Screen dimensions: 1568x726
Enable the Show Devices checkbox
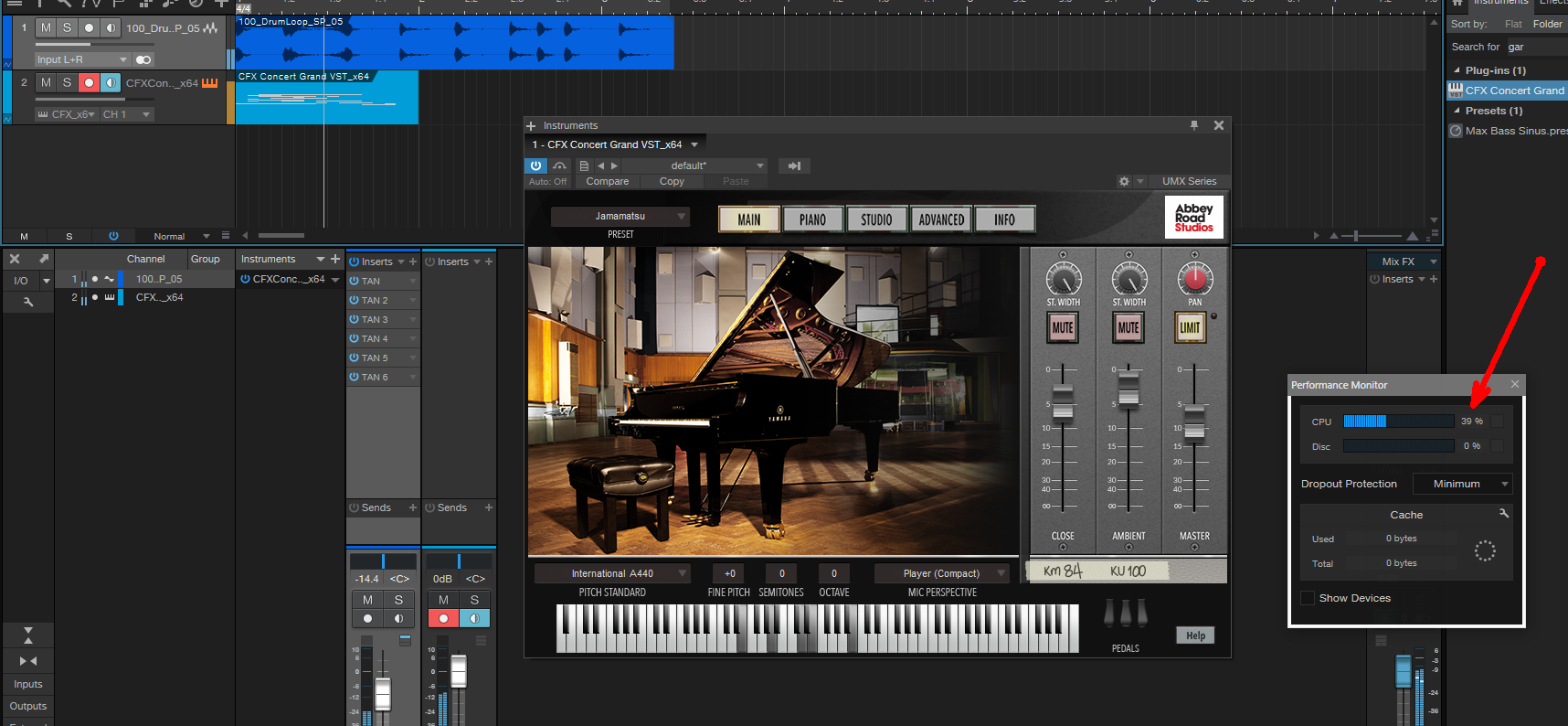1308,598
